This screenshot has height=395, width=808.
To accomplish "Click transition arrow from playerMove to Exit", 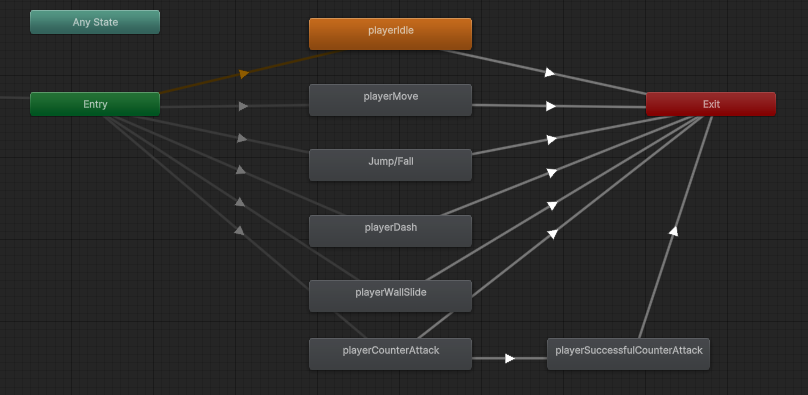I will tap(551, 106).
